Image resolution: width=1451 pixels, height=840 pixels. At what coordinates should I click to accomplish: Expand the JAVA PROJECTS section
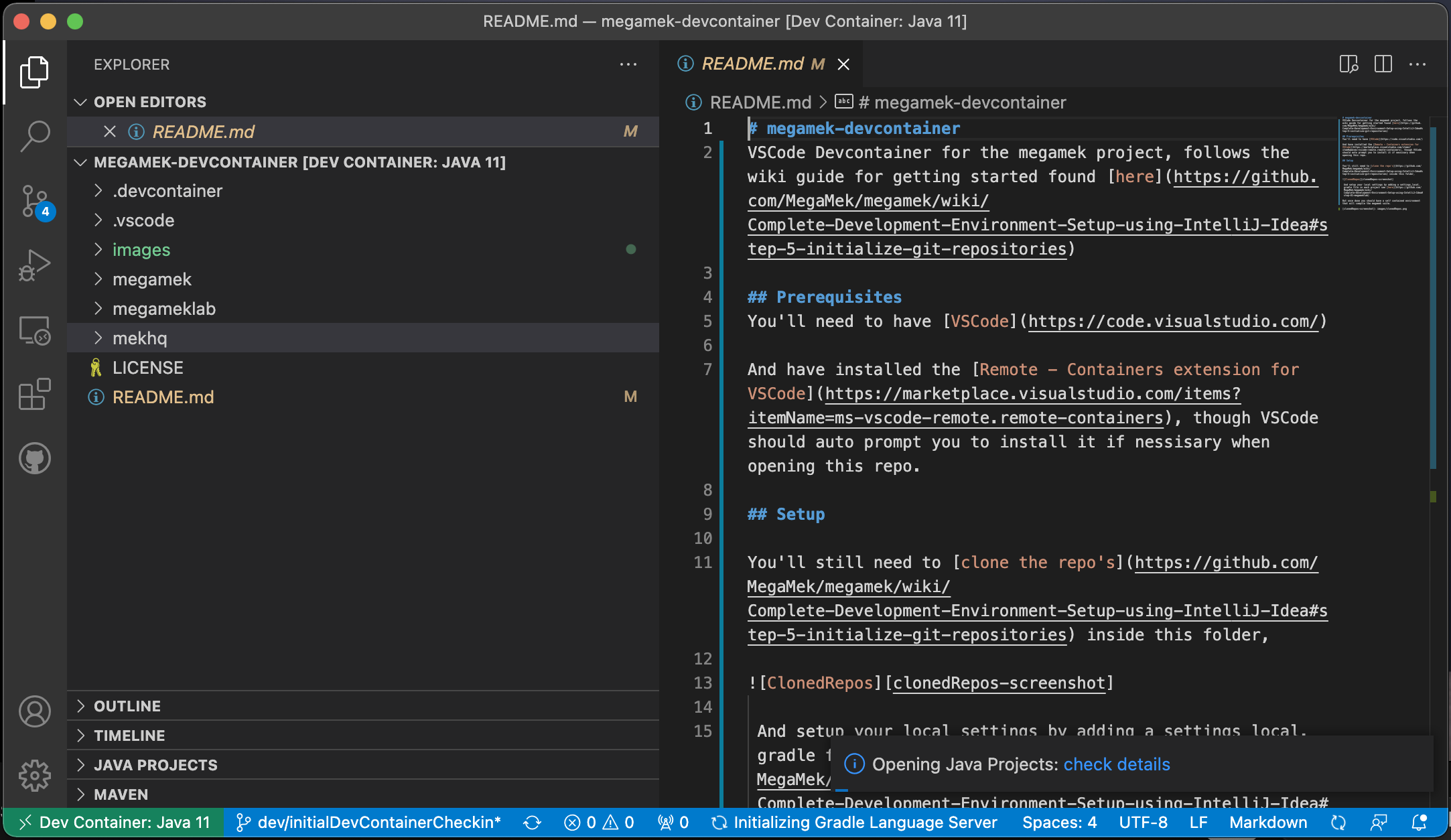coord(155,765)
